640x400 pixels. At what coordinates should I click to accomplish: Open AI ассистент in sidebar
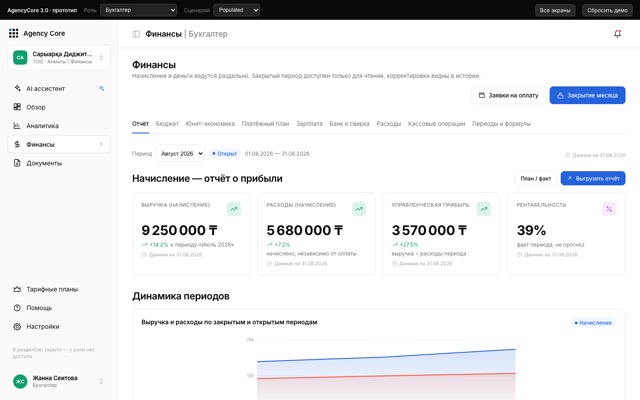tap(59, 88)
